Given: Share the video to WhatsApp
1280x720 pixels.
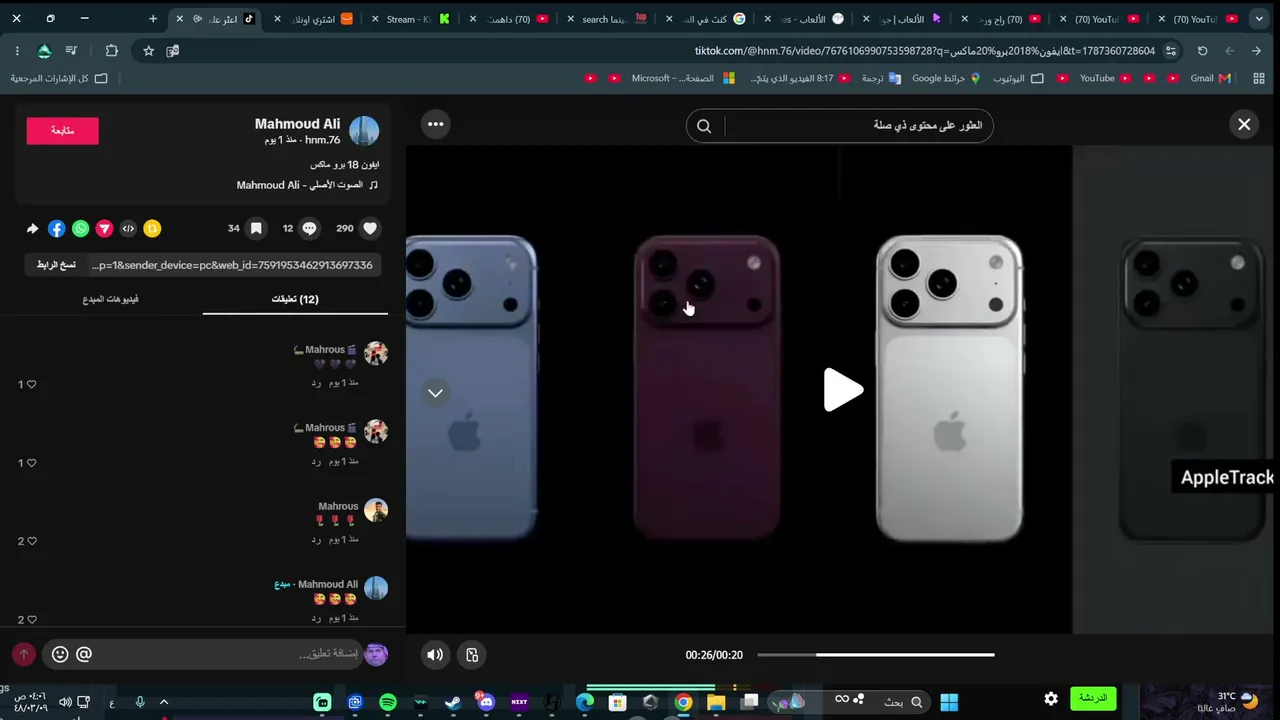Looking at the screenshot, I should (80, 229).
